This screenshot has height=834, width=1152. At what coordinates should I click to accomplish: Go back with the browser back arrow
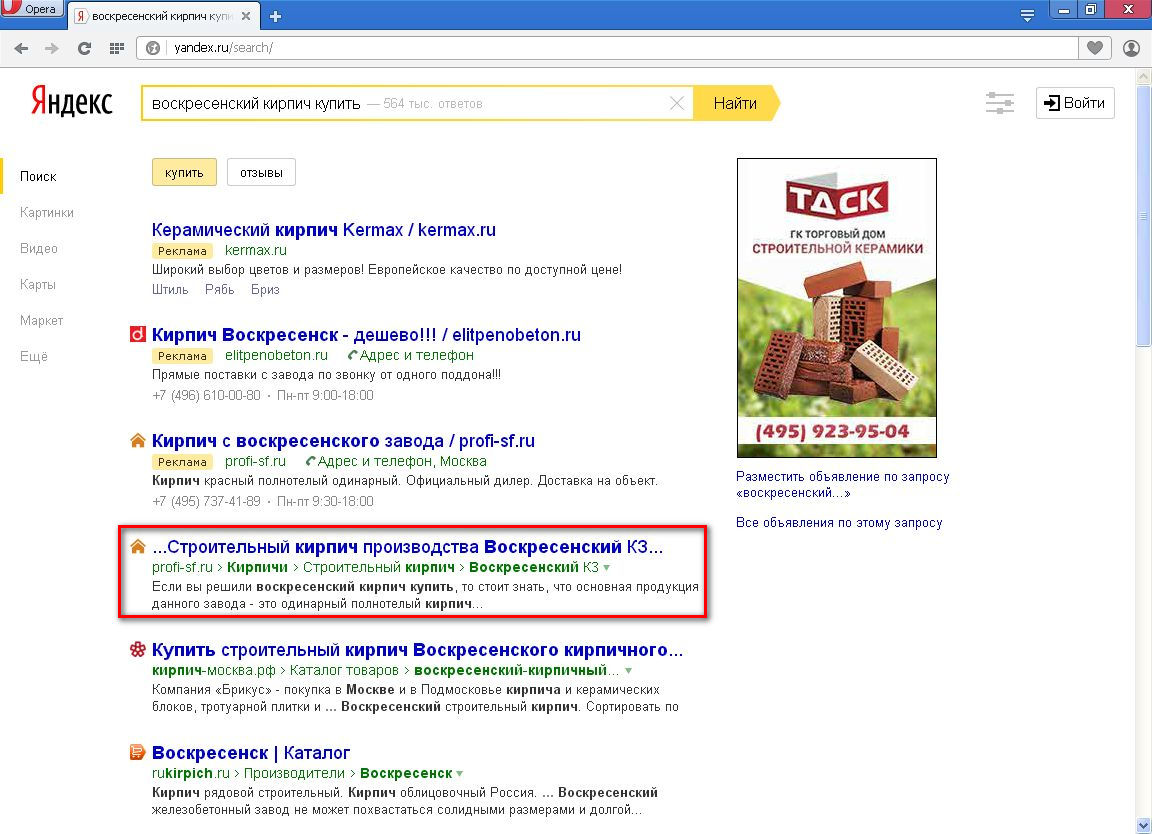coord(21,48)
